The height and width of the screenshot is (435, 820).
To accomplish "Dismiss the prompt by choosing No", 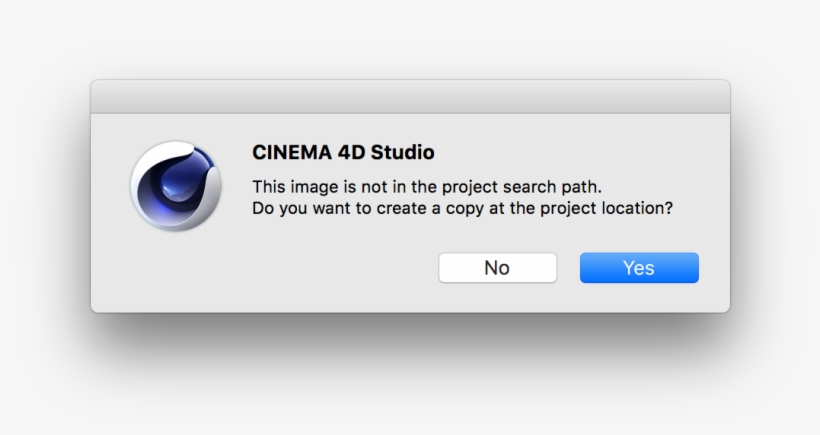I will 497,268.
